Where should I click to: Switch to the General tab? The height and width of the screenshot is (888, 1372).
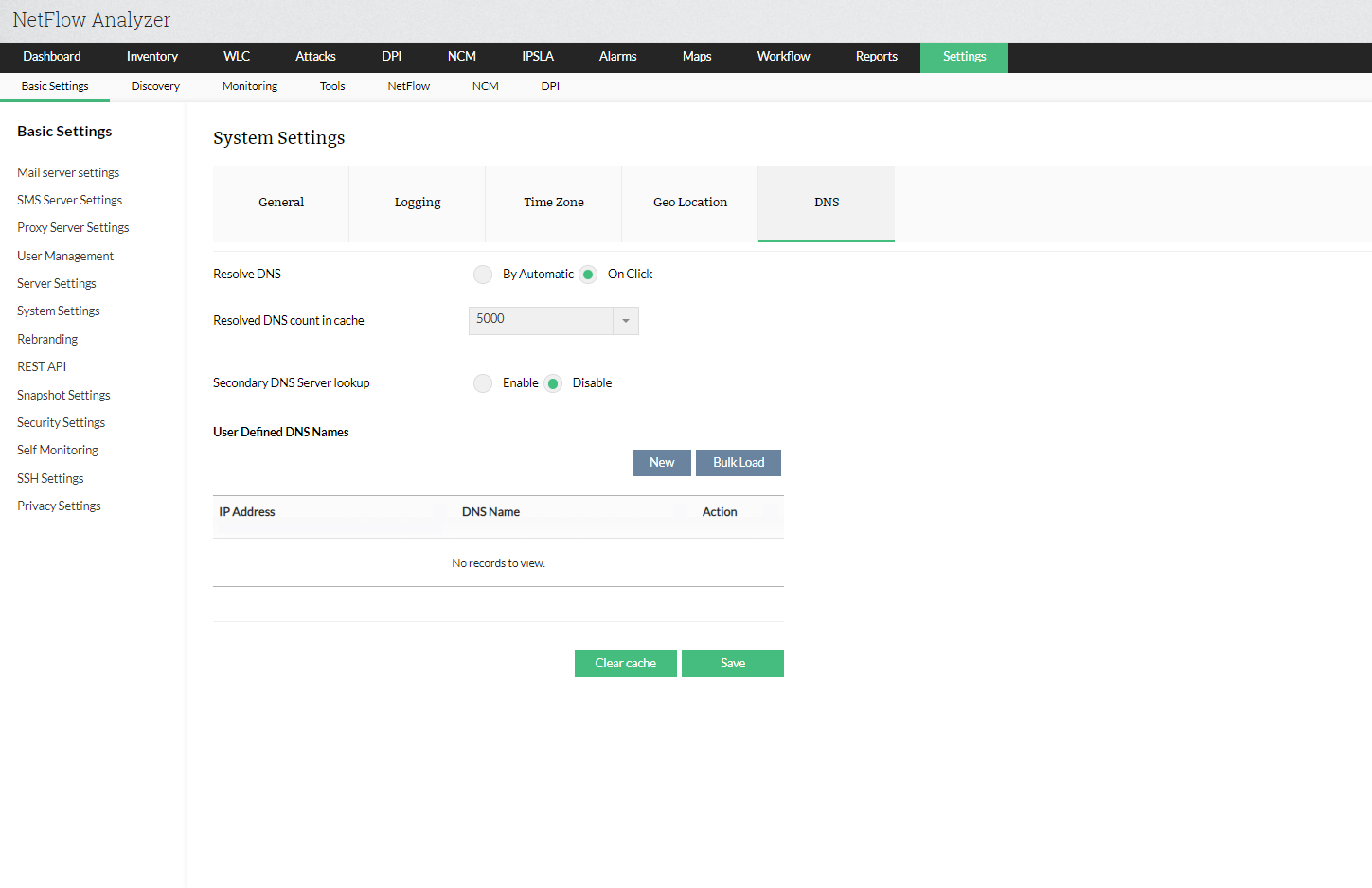click(281, 203)
